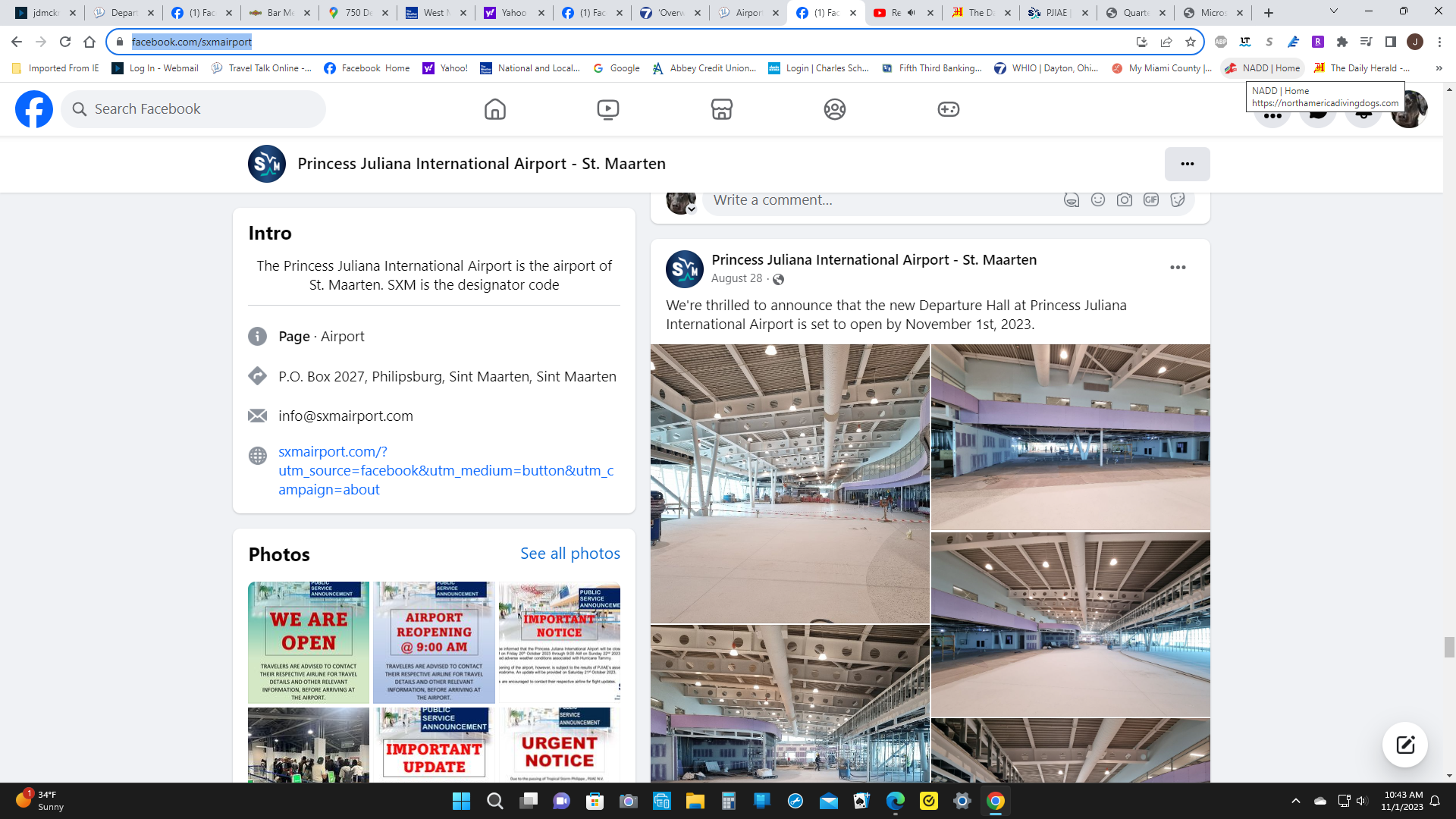This screenshot has height=819, width=1456.
Task: Click the Write a comment field
Action: [880, 200]
